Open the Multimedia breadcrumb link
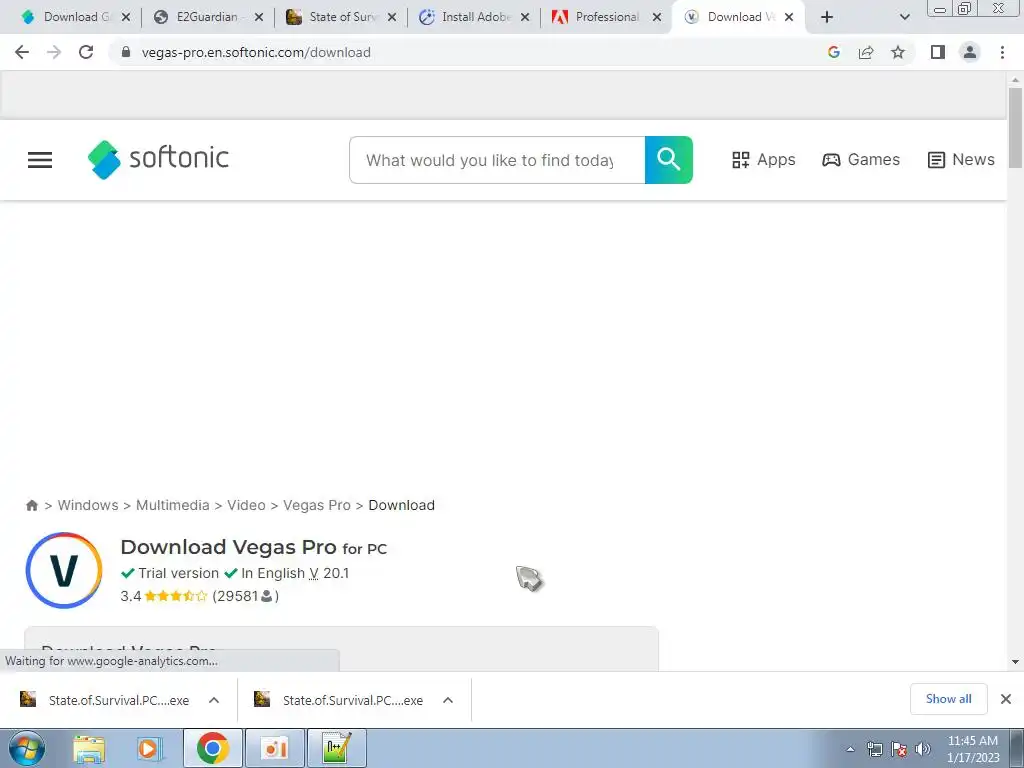Screen dimensions: 1024x768 [172, 505]
